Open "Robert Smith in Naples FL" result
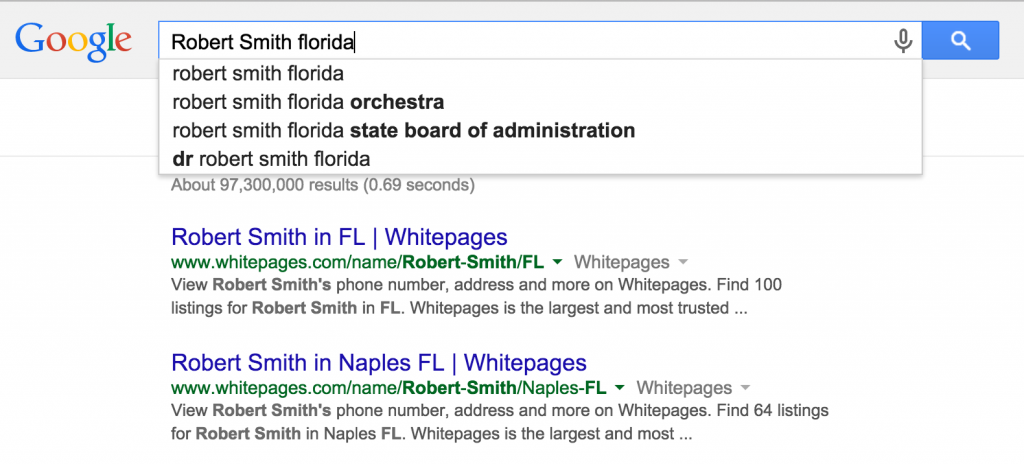Screen dimensions: 1024x464 tap(379, 362)
